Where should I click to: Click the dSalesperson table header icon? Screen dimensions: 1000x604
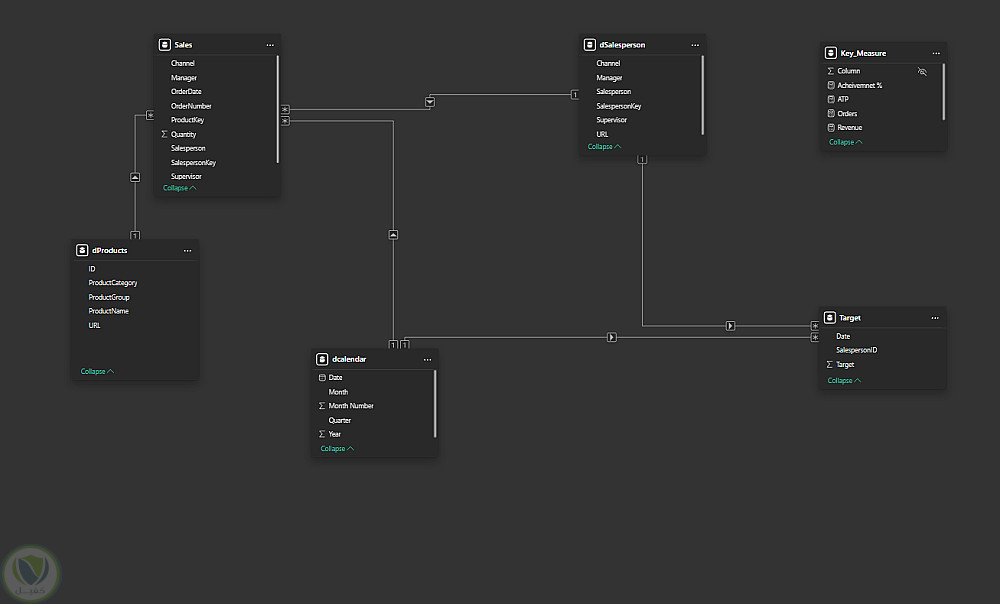coord(589,45)
